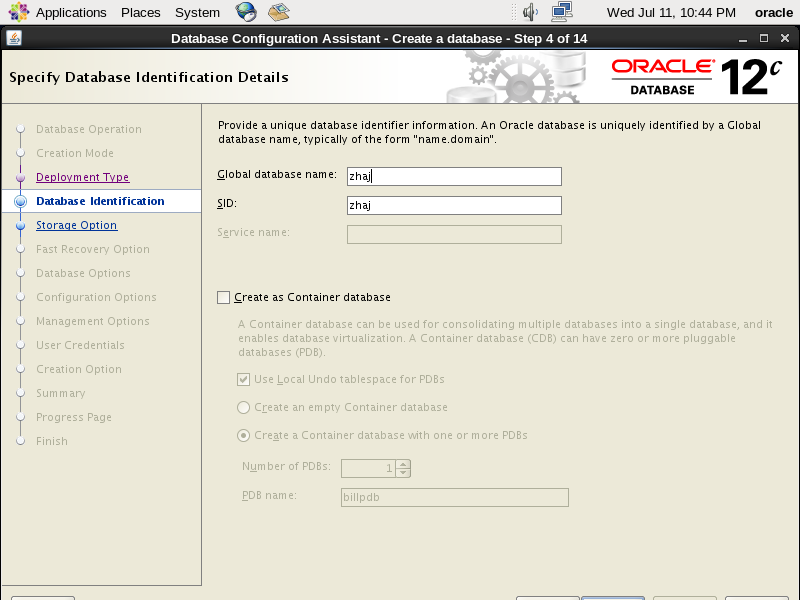Toggle Use Local Undo tablespace for PDBs
The width and height of the screenshot is (800, 600).
(243, 380)
